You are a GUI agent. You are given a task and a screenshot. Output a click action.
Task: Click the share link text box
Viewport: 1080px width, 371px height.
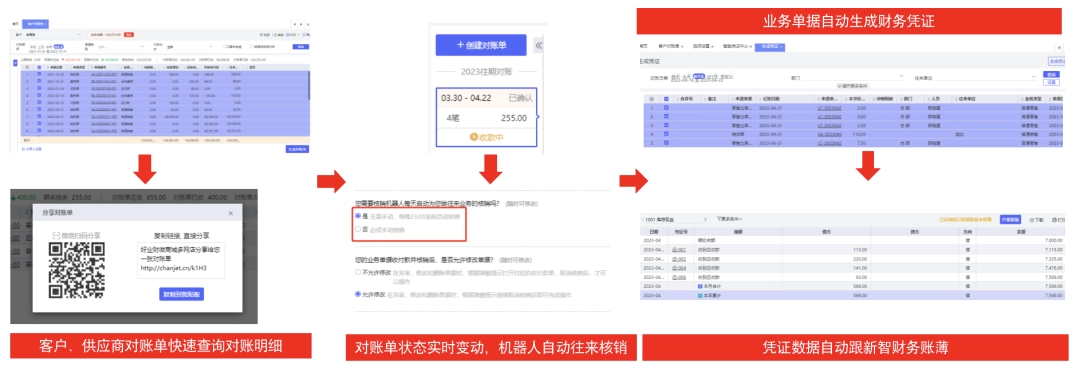tap(181, 259)
